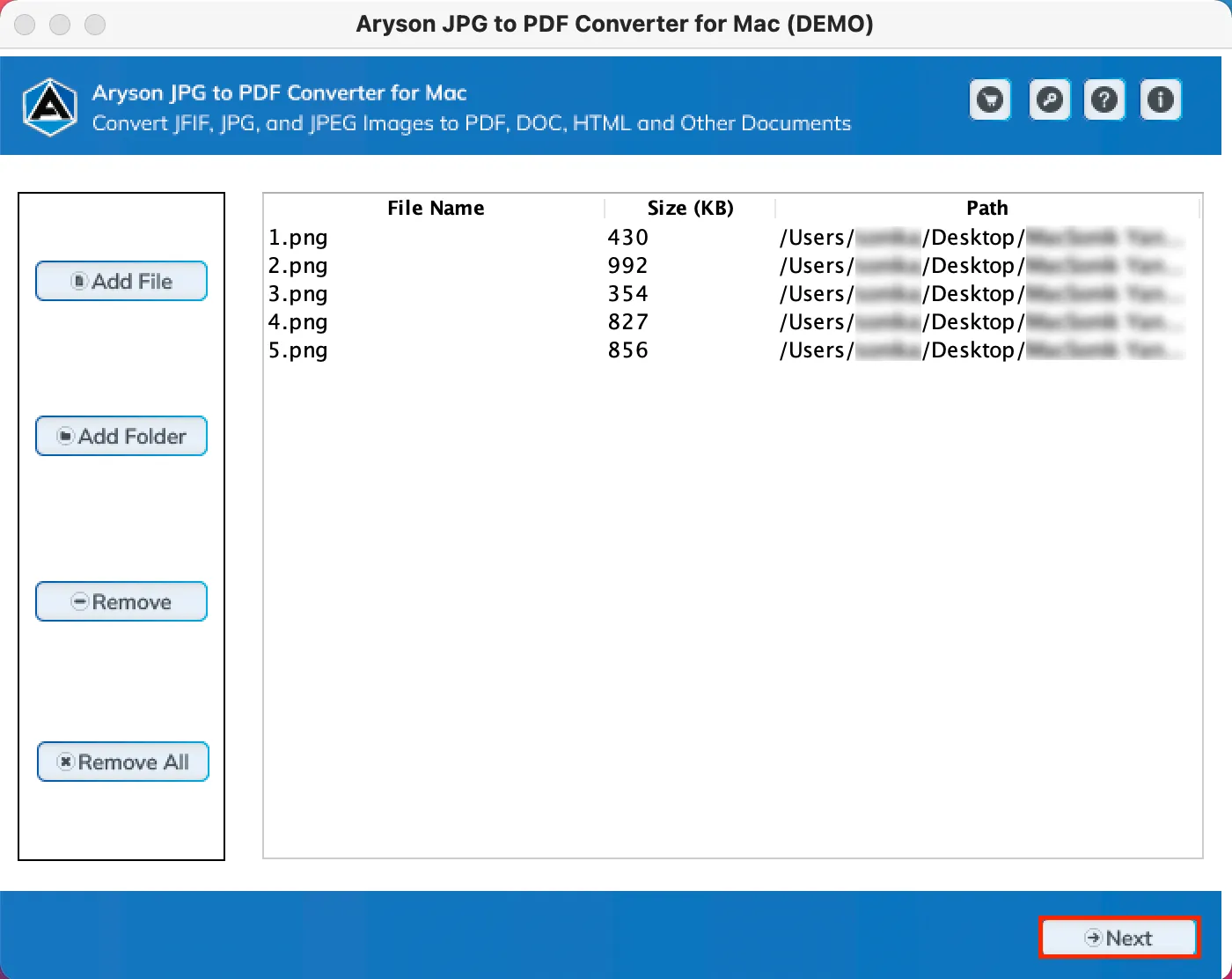Sort by the File Name column header

[436, 208]
